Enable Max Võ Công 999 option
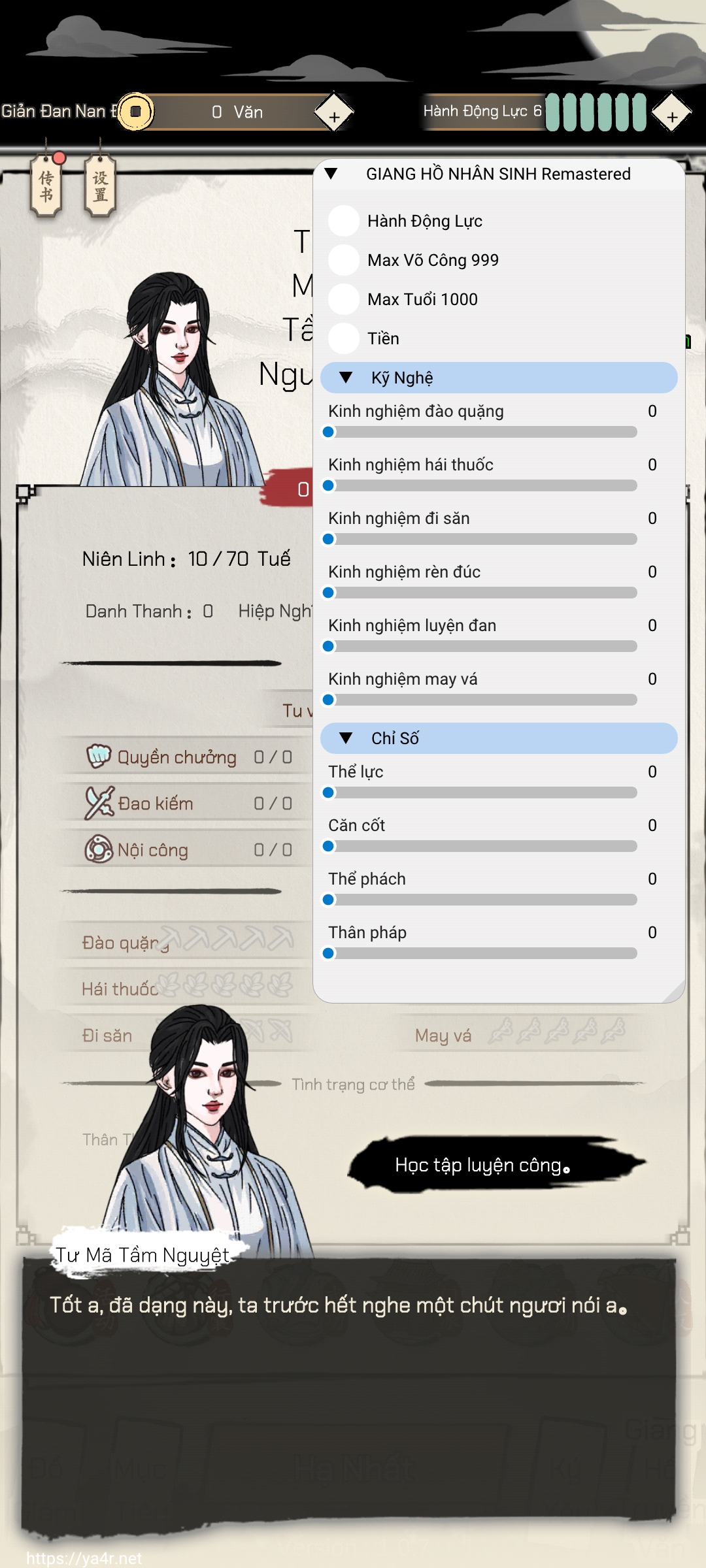The image size is (706, 1568). tap(344, 260)
